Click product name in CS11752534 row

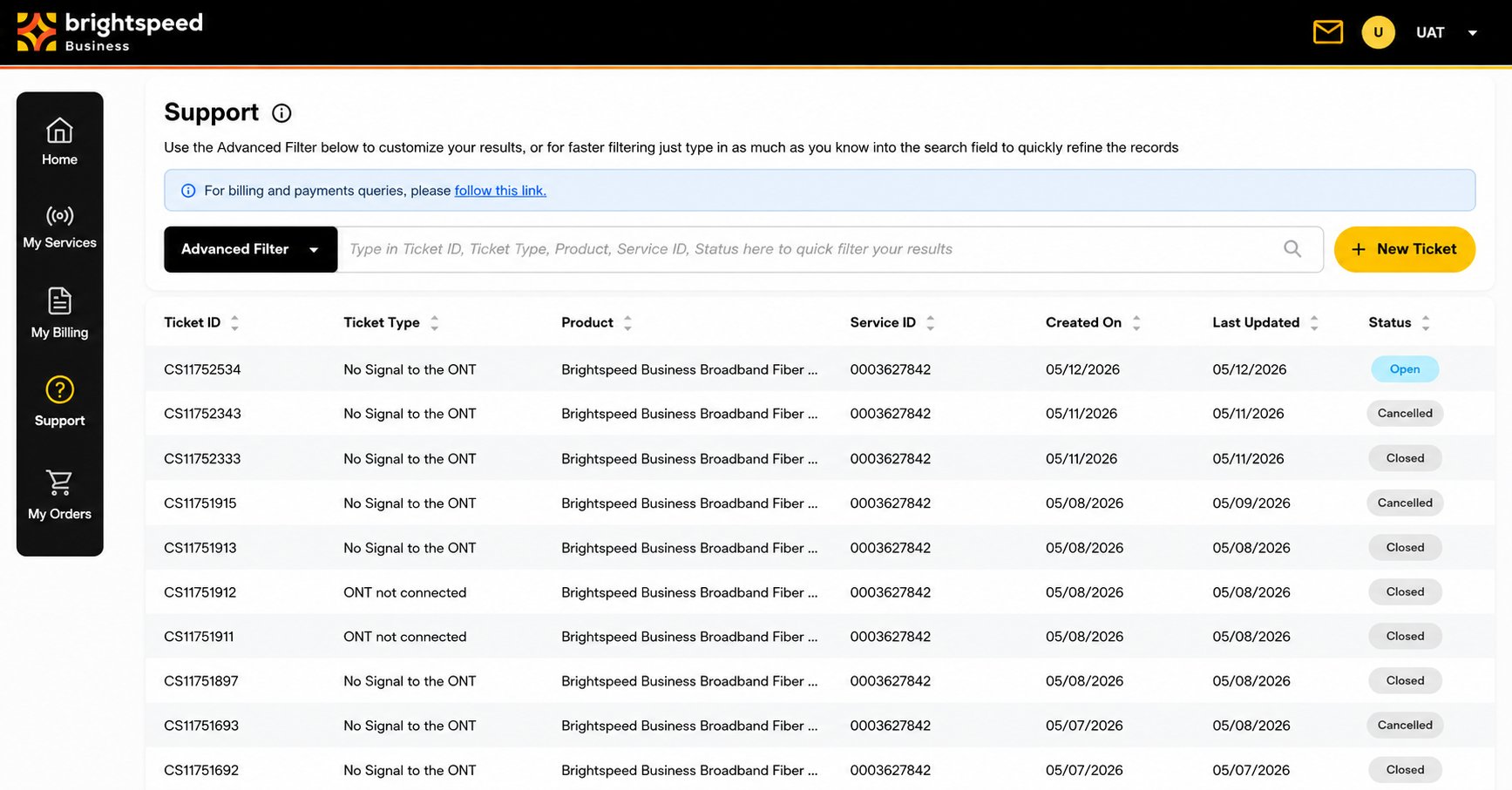(x=689, y=369)
